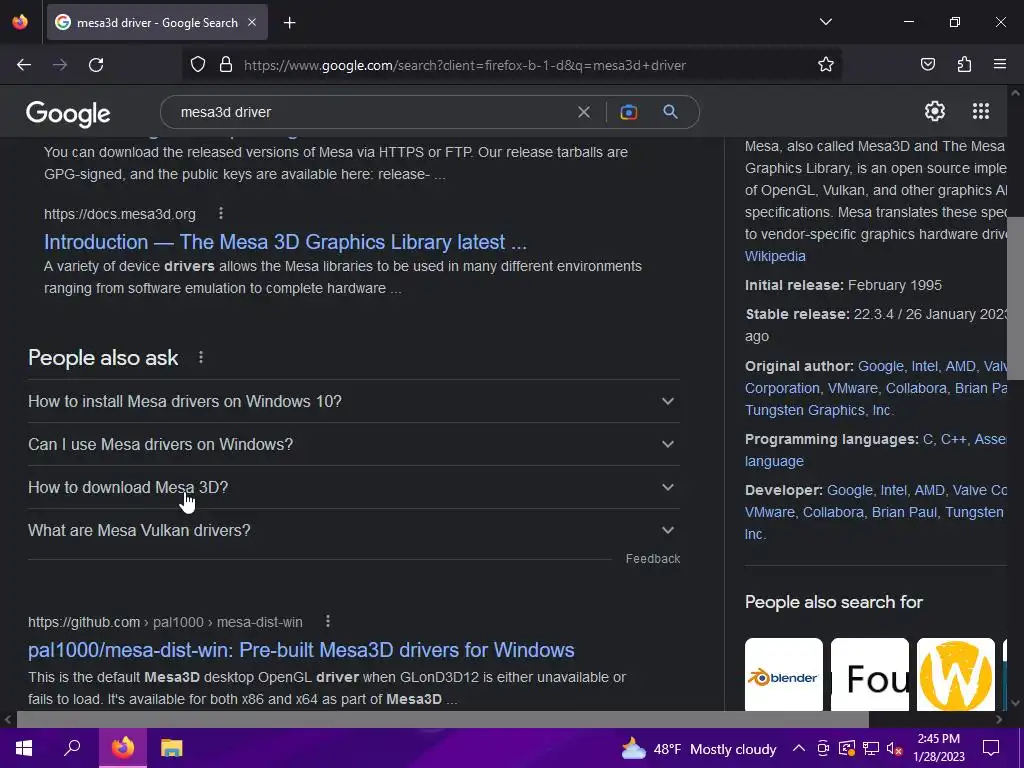Screen dimensions: 1024x768
Task: Bookmark this page with the star icon
Action: coord(825,65)
